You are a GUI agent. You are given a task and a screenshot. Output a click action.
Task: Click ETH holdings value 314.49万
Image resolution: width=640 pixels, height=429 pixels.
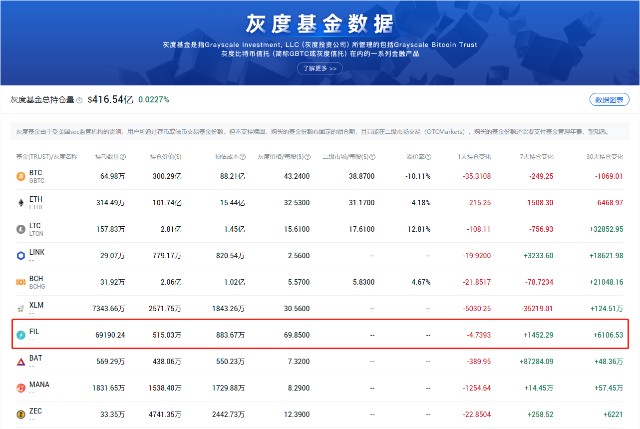click(110, 203)
